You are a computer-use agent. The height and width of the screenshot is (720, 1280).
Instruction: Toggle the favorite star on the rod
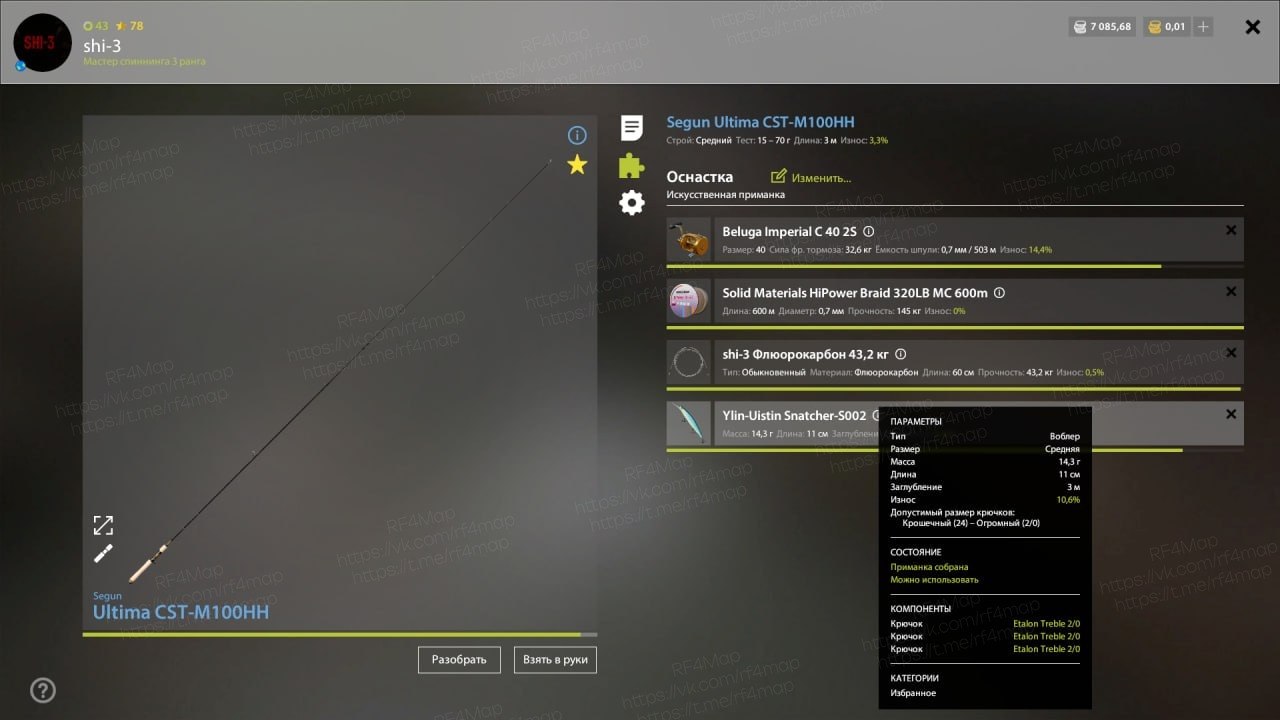(x=577, y=165)
